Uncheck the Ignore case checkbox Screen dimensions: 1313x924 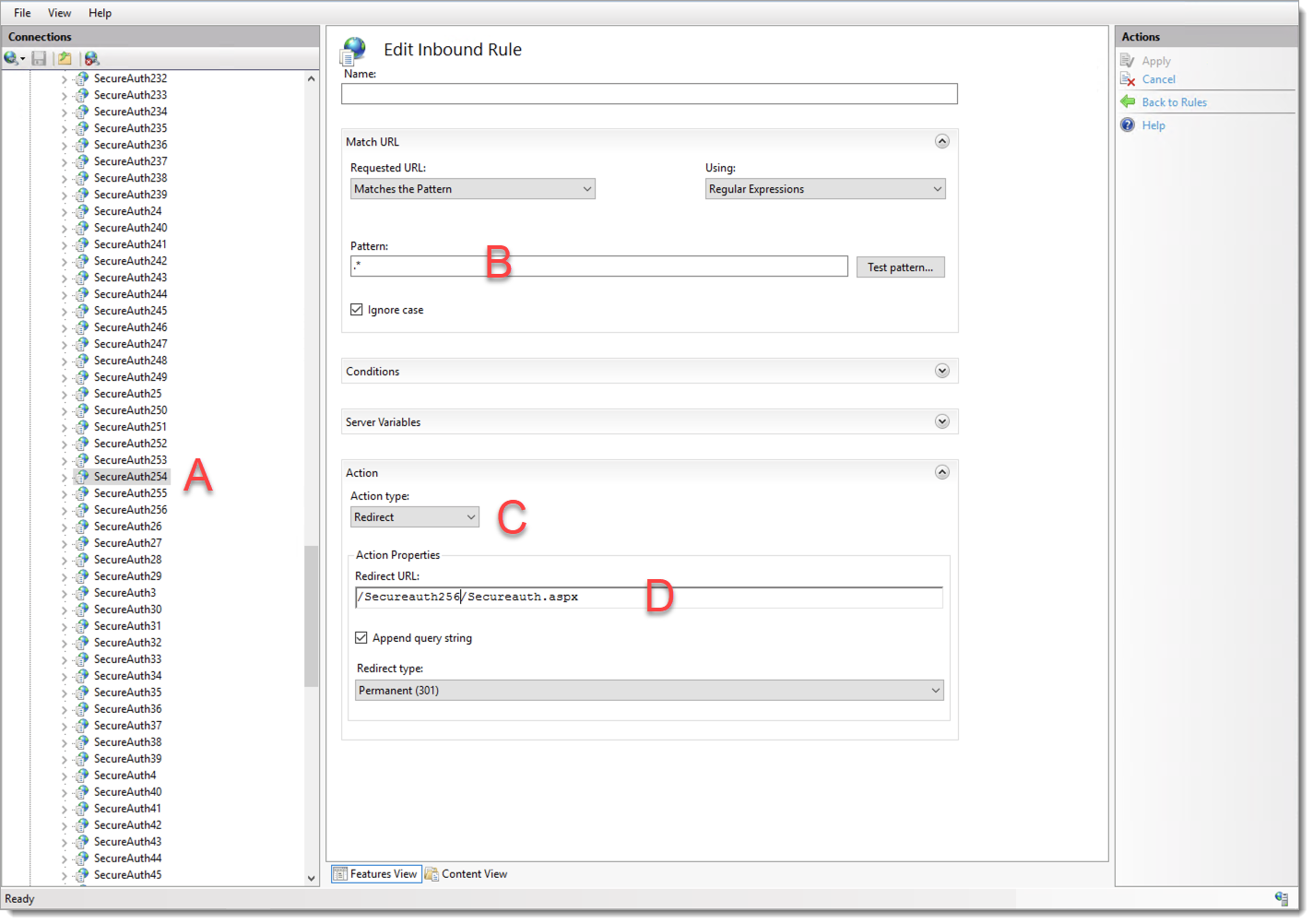(x=357, y=309)
